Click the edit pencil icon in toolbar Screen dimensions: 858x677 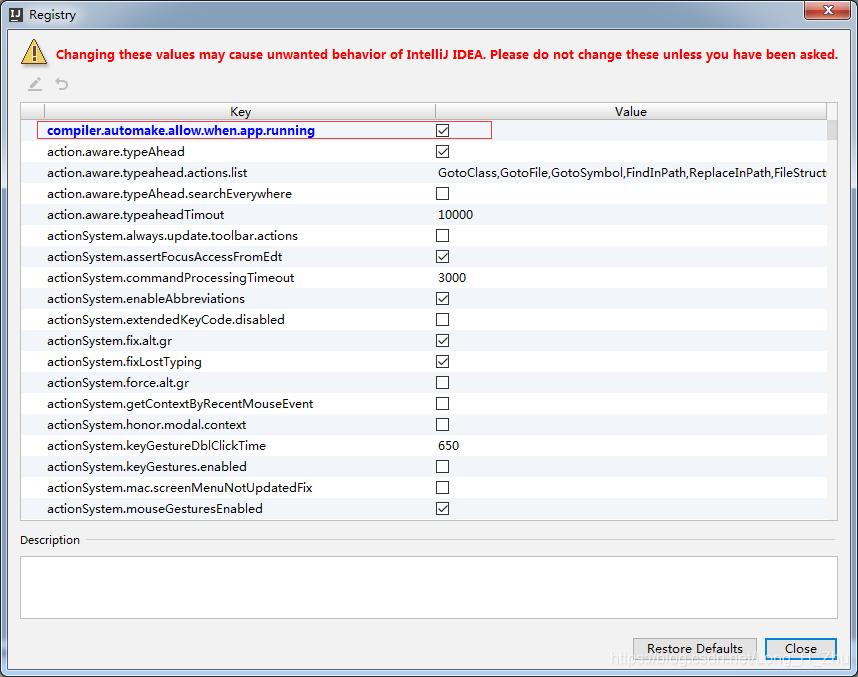(35, 84)
